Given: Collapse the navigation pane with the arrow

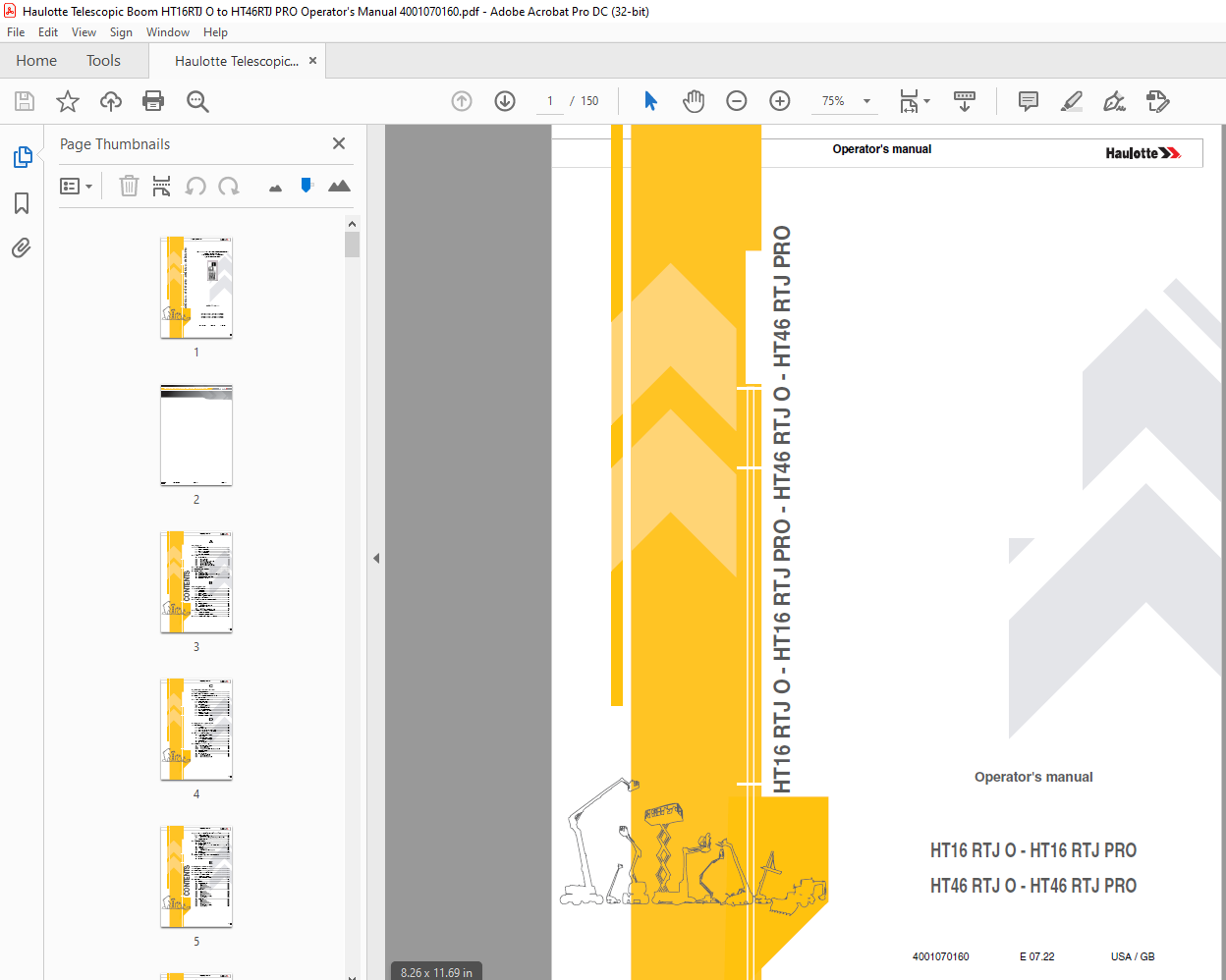Looking at the screenshot, I should point(376,558).
